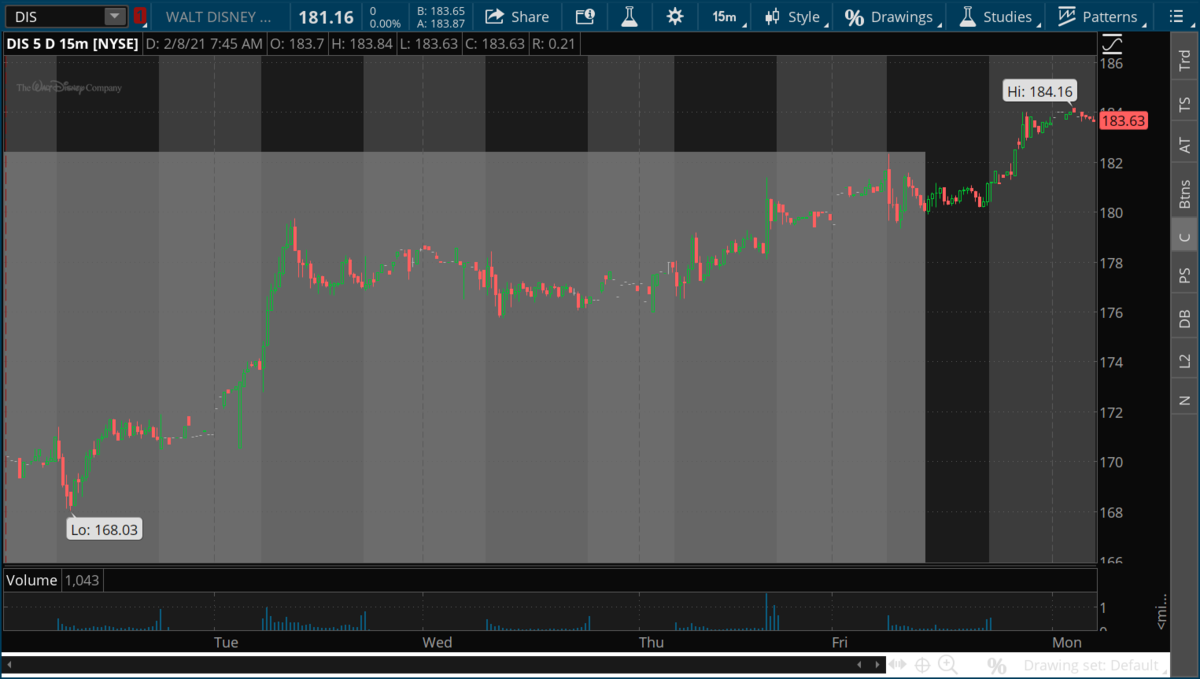Open chart settings gear icon
The width and height of the screenshot is (1200, 679).
(x=675, y=16)
